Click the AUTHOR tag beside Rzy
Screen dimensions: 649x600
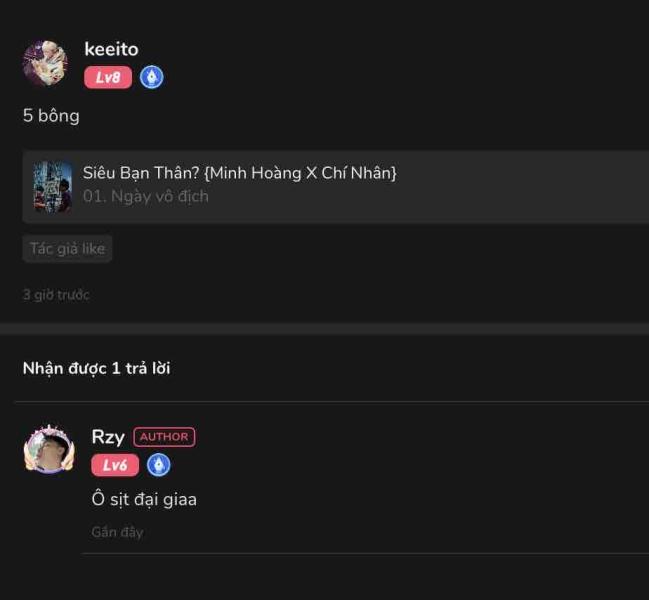(164, 437)
